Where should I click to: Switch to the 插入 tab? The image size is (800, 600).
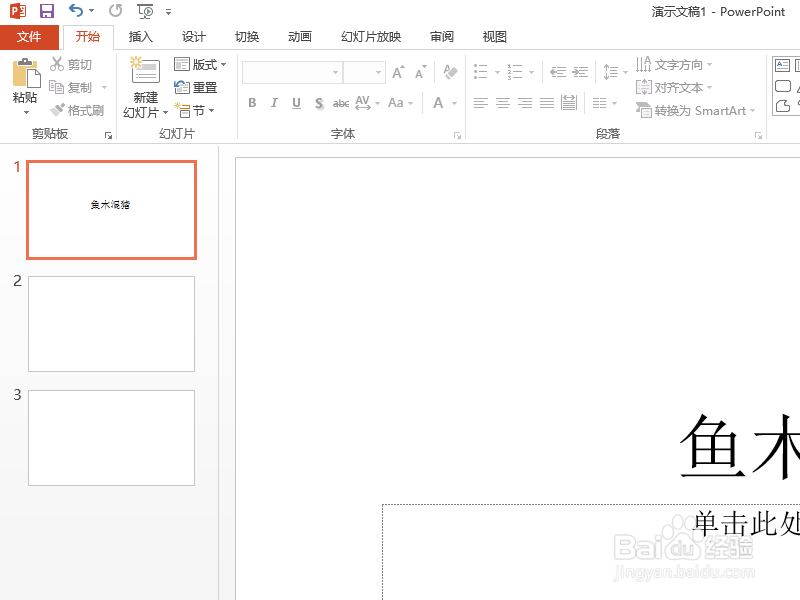141,37
